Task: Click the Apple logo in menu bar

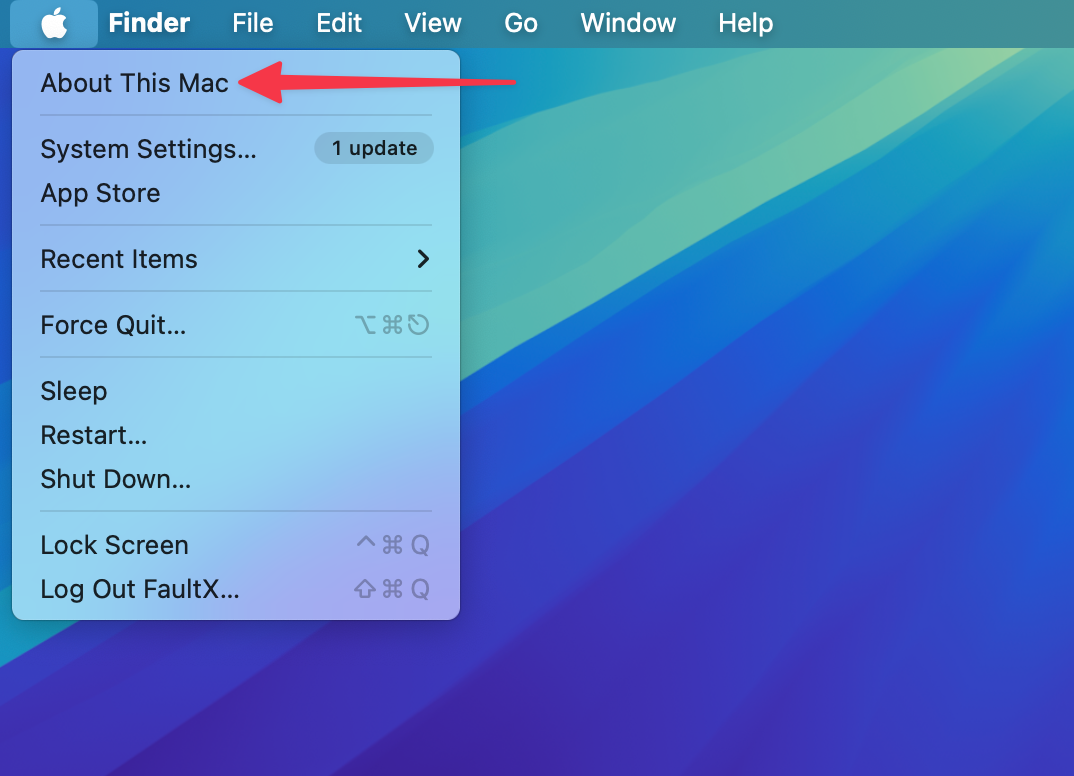Action: [54, 23]
